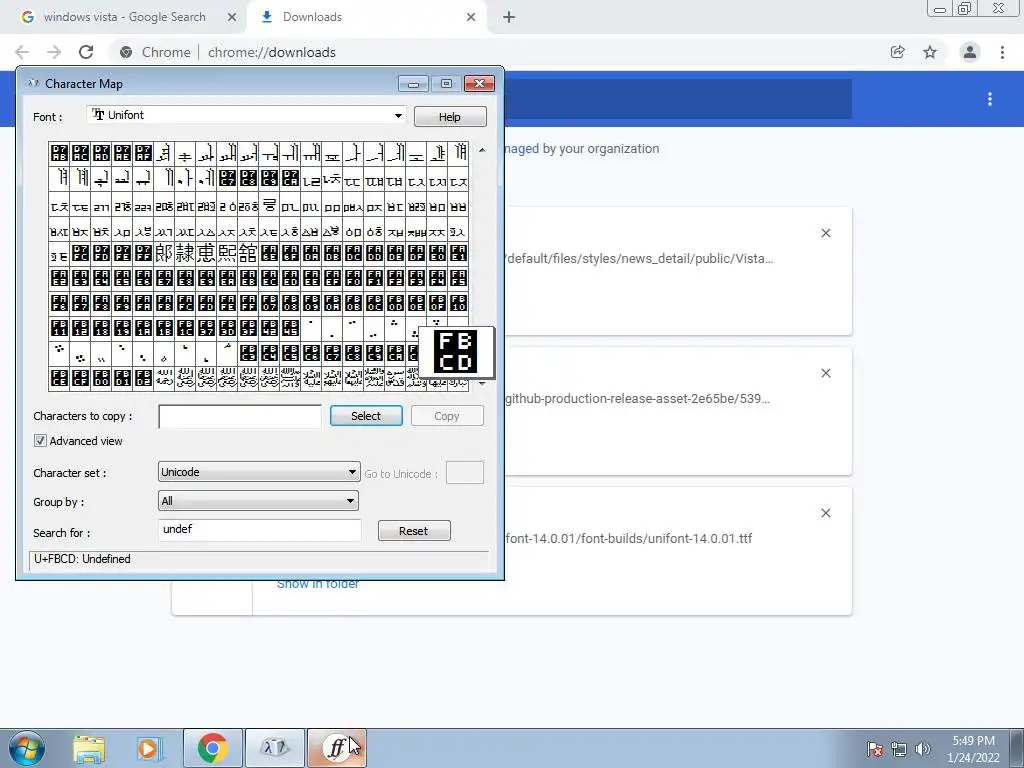Select the D7C7 glyph cell
Viewport: 1024px width, 768px height.
(227, 178)
